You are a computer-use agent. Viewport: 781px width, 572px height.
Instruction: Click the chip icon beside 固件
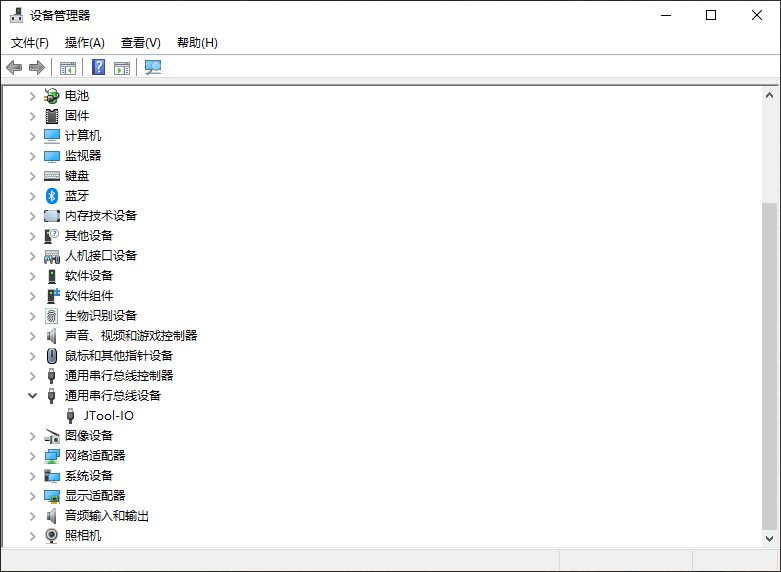tap(51, 116)
